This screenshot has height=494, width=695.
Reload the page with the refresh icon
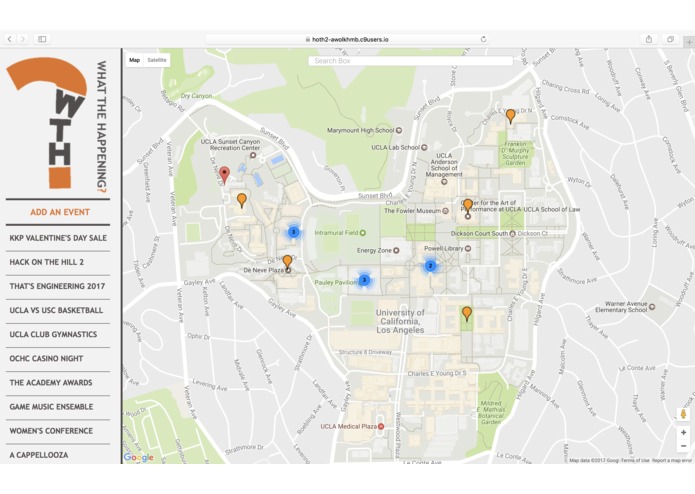tap(484, 39)
